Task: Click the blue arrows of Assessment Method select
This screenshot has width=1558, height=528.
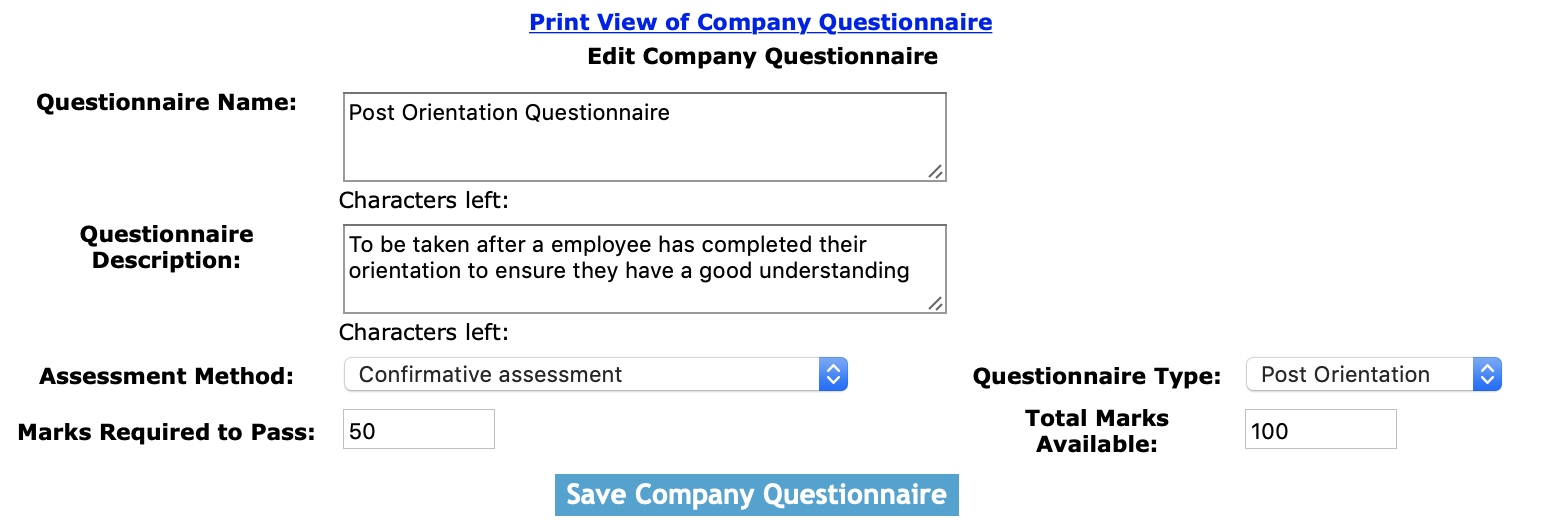Action: pyautogui.click(x=833, y=375)
